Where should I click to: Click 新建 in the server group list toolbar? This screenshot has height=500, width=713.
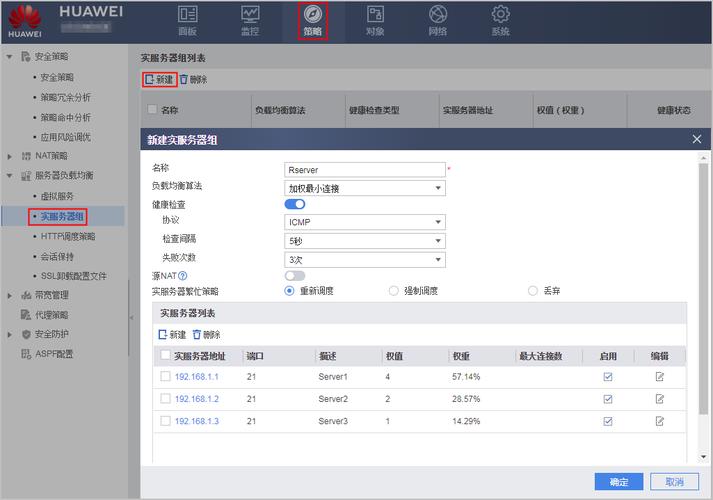tap(159, 80)
